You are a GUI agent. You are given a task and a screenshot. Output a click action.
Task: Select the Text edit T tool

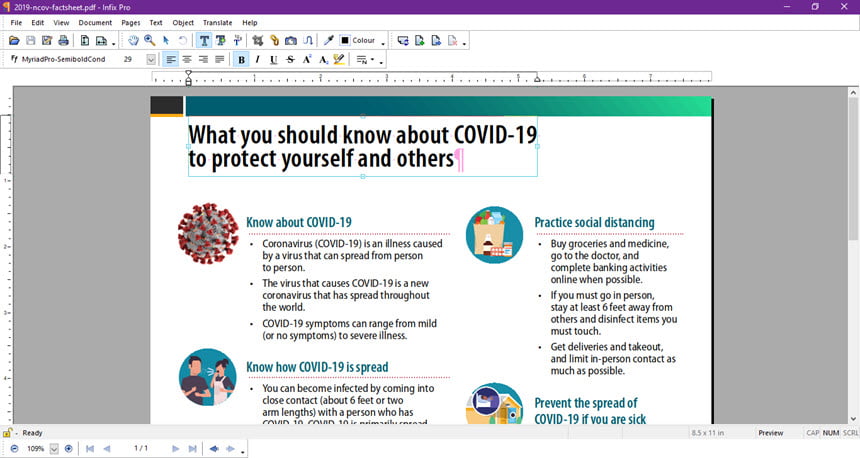point(204,41)
